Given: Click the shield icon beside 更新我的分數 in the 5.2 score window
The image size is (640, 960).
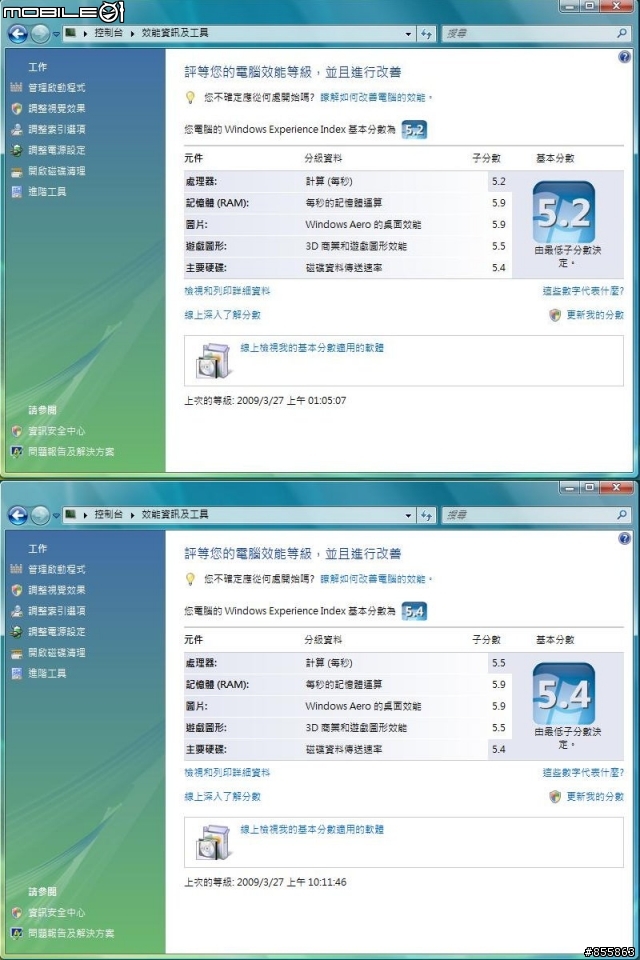Looking at the screenshot, I should (555, 315).
